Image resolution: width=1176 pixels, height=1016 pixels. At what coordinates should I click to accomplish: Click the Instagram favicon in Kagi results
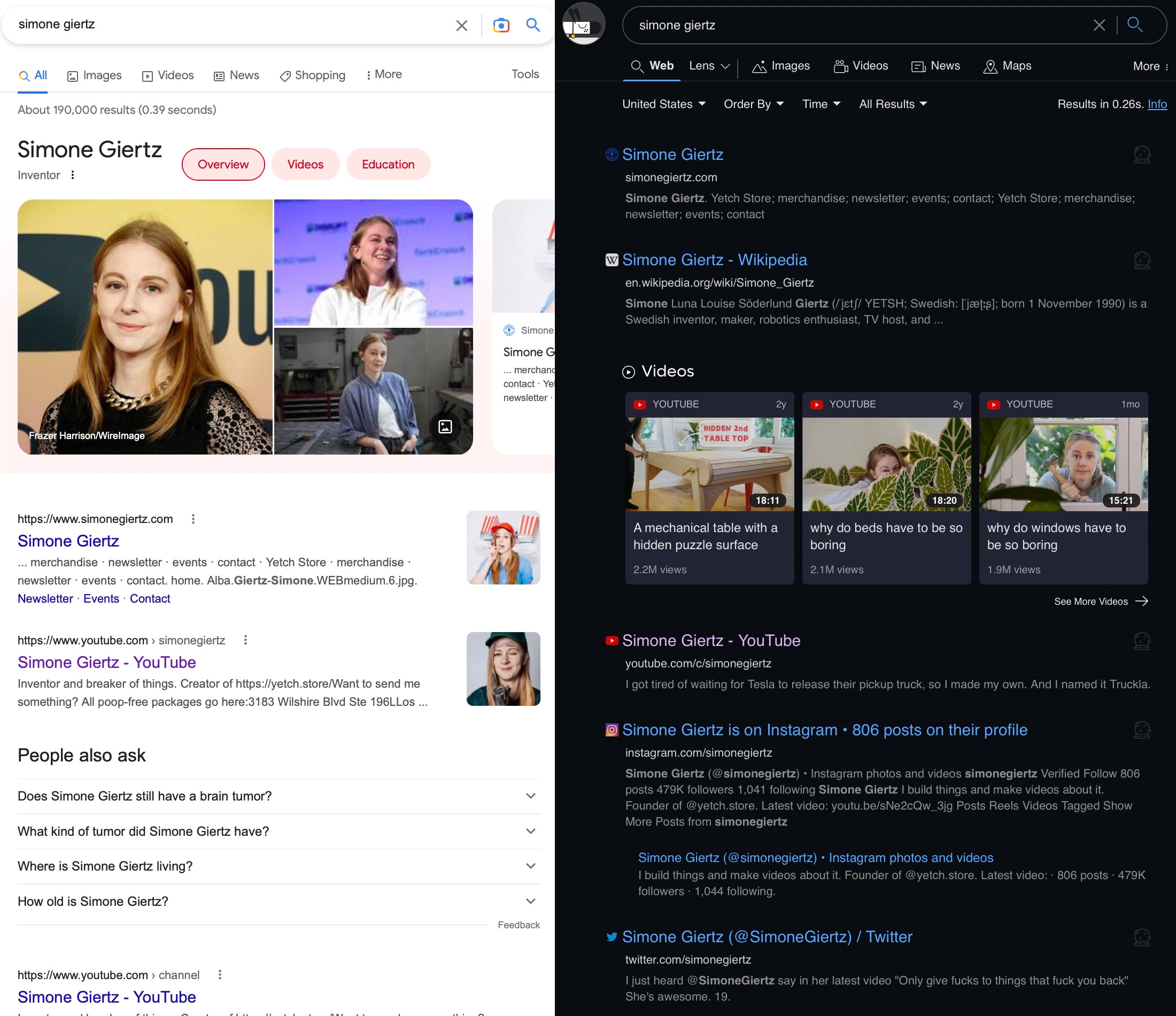(612, 730)
